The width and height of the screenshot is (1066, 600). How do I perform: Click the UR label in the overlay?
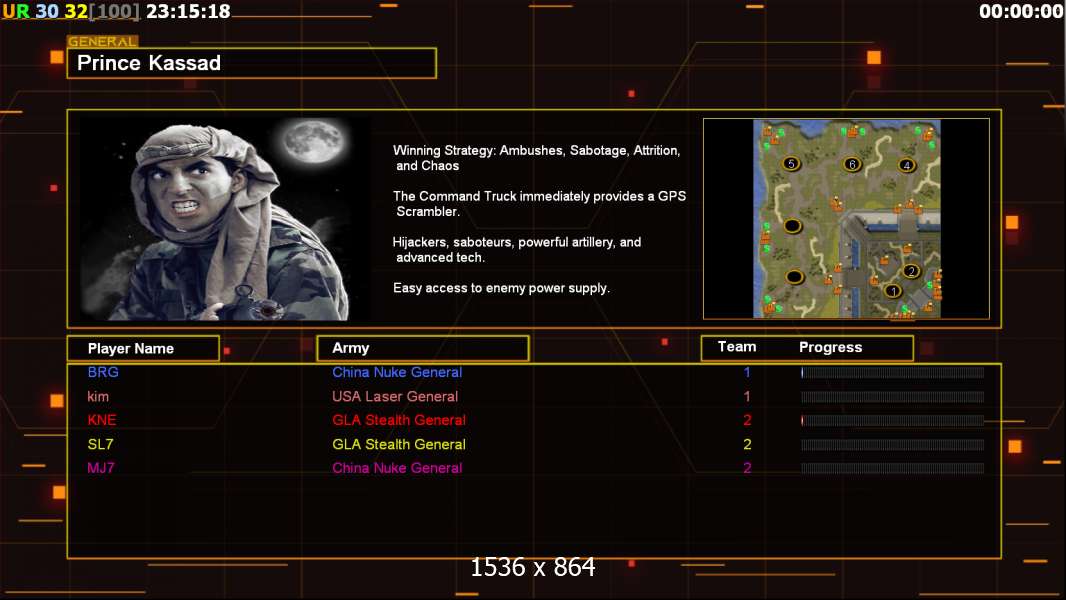pyautogui.click(x=16, y=12)
